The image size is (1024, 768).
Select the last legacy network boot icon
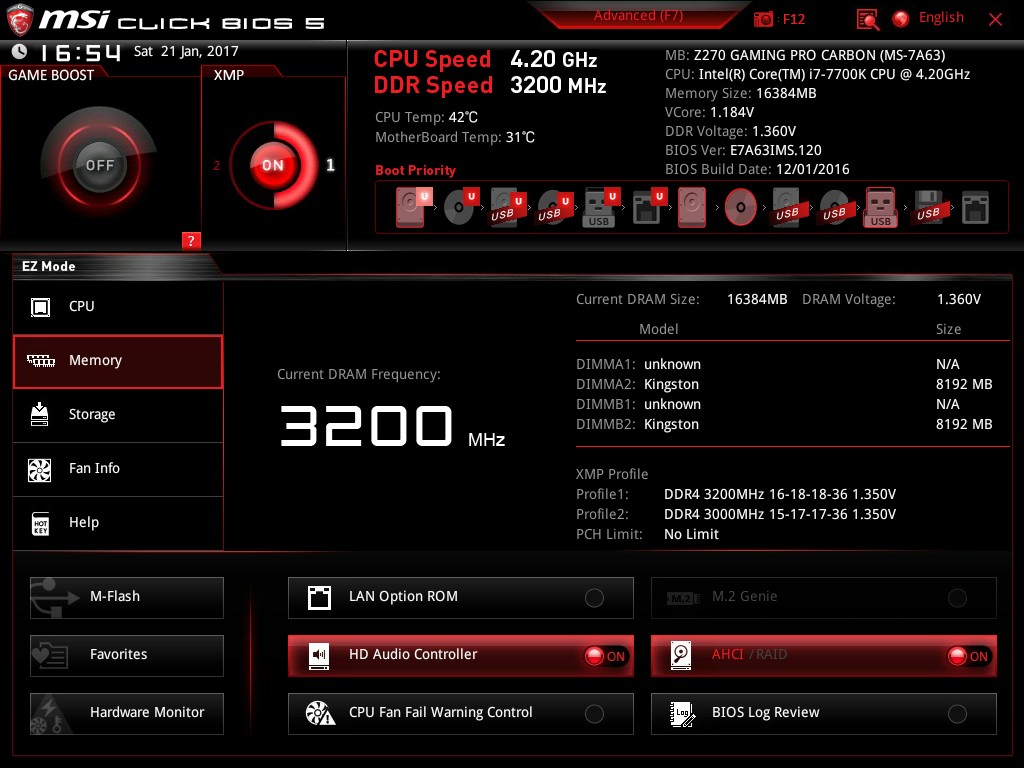[975, 207]
